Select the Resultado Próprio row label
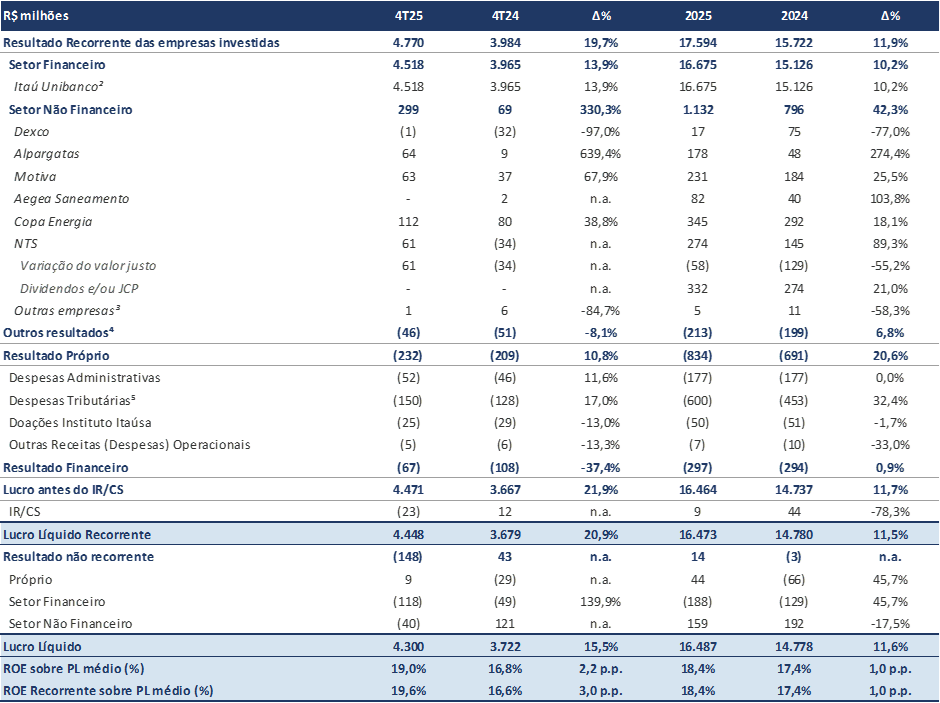This screenshot has width=940, height=703. coord(56,355)
